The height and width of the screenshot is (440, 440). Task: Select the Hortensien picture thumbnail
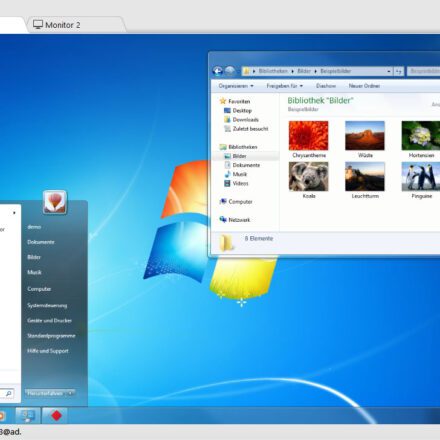tap(421, 136)
